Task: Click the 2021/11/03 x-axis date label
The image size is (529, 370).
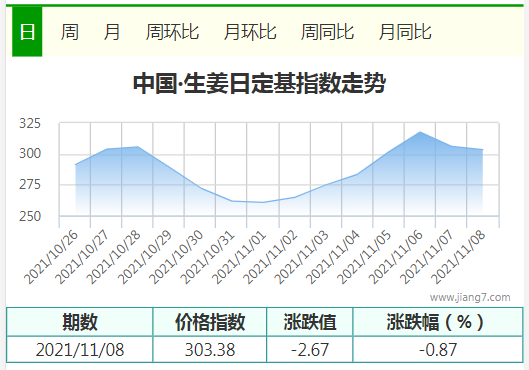Action: [x=301, y=257]
